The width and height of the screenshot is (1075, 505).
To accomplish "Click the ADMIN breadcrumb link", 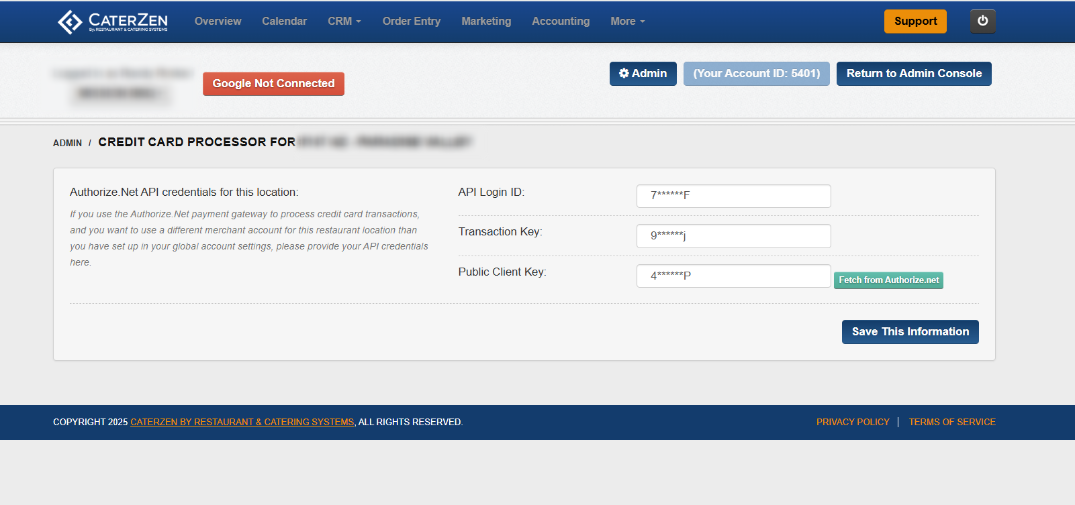I will [x=68, y=143].
